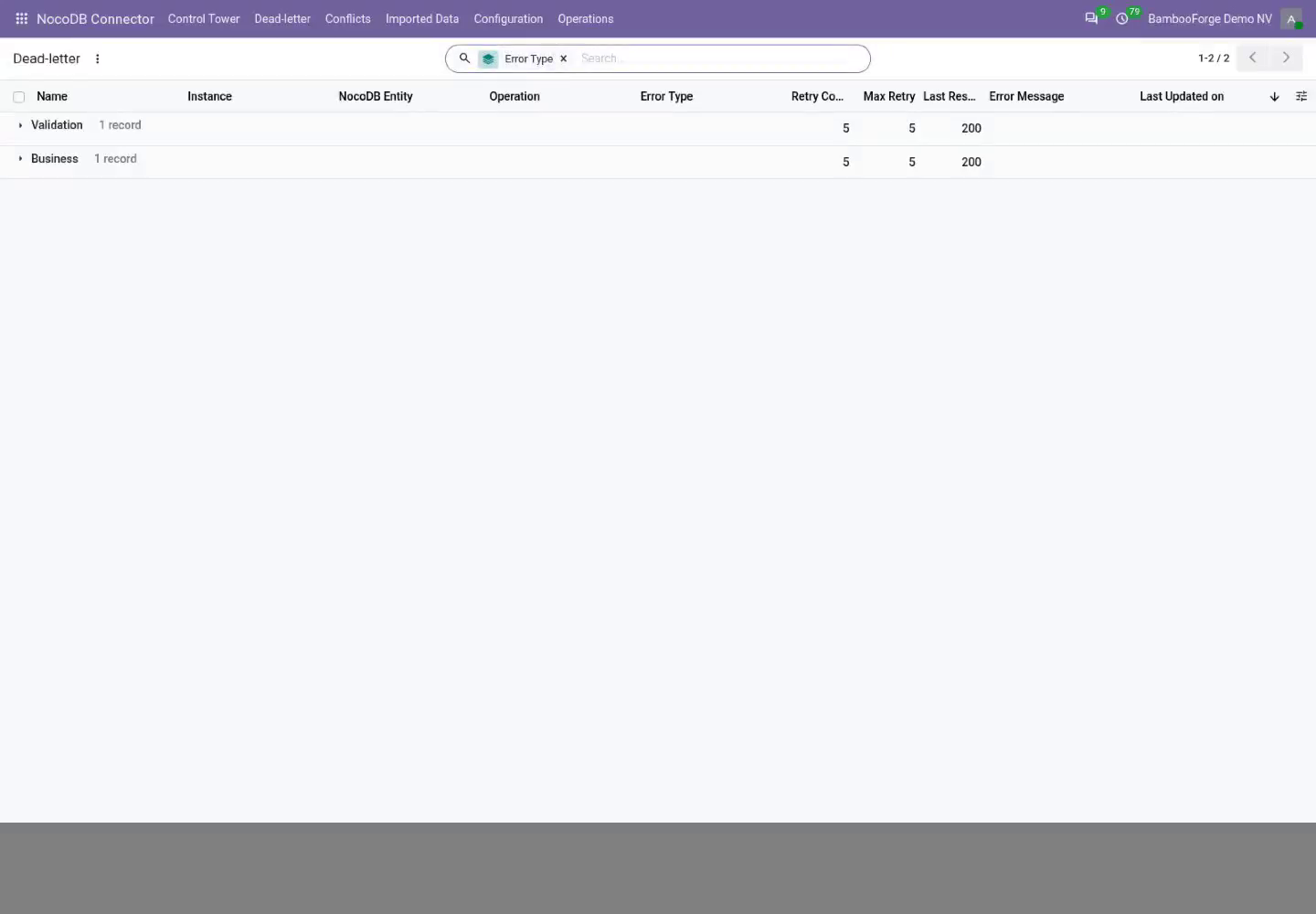Image resolution: width=1316 pixels, height=914 pixels.
Task: Sort by the Name column header
Action: click(52, 96)
